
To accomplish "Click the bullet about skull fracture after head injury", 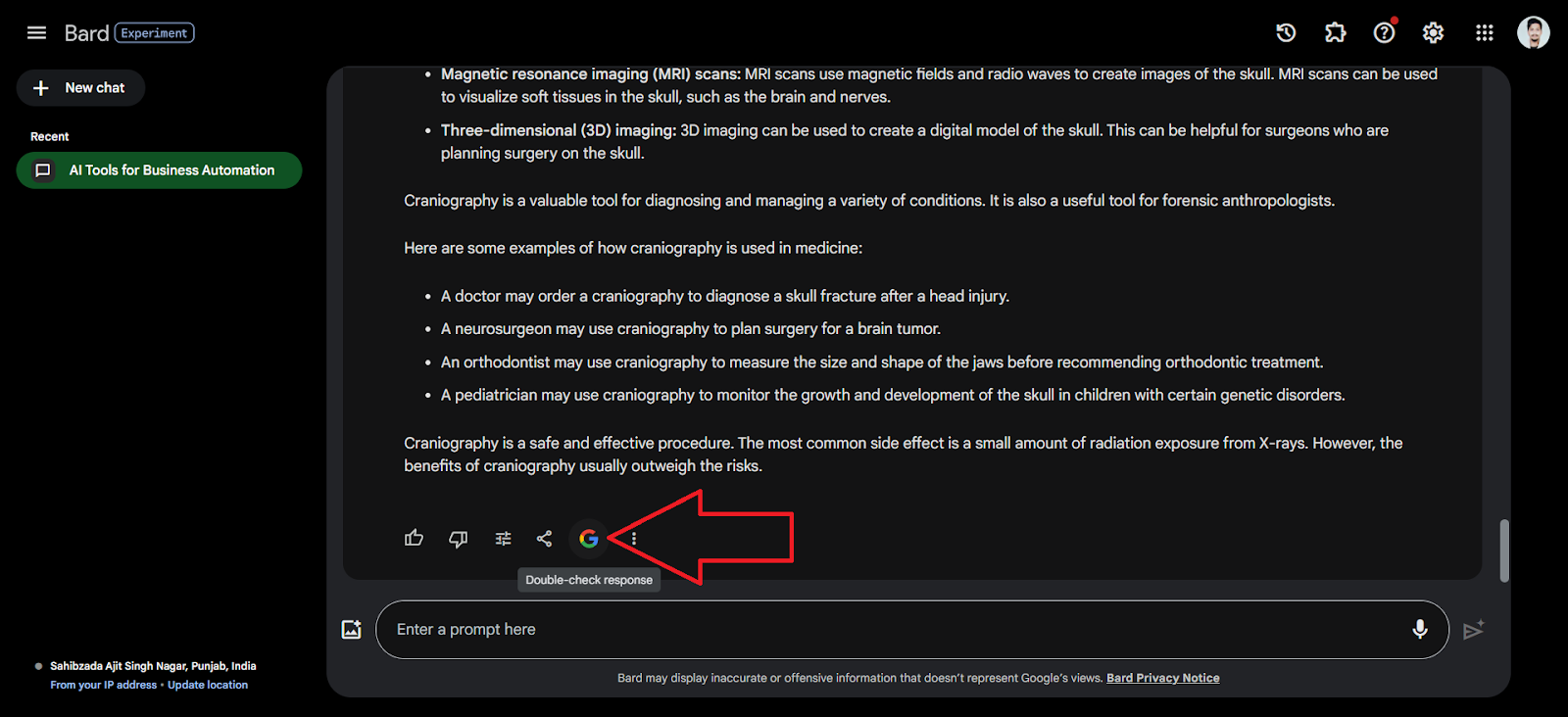I will [x=725, y=296].
